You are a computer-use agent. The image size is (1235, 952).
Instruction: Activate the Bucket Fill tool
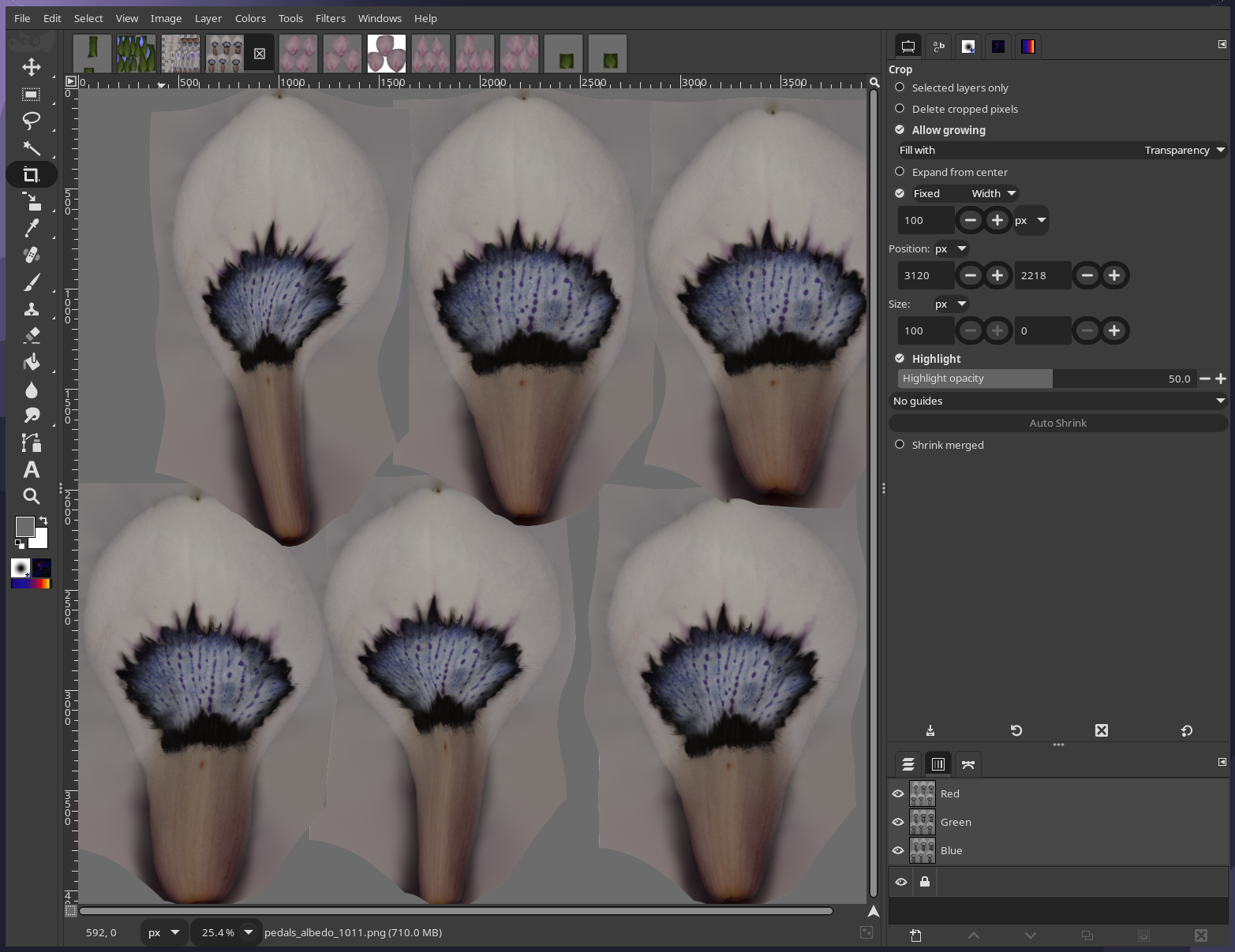tap(32, 362)
